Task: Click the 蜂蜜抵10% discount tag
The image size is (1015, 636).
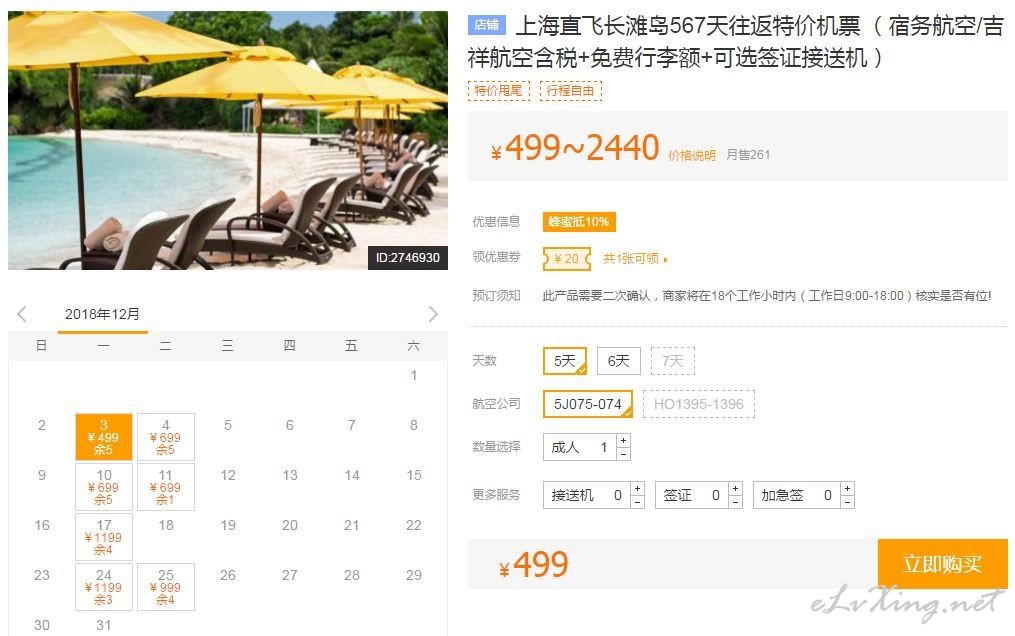Action: coord(579,222)
